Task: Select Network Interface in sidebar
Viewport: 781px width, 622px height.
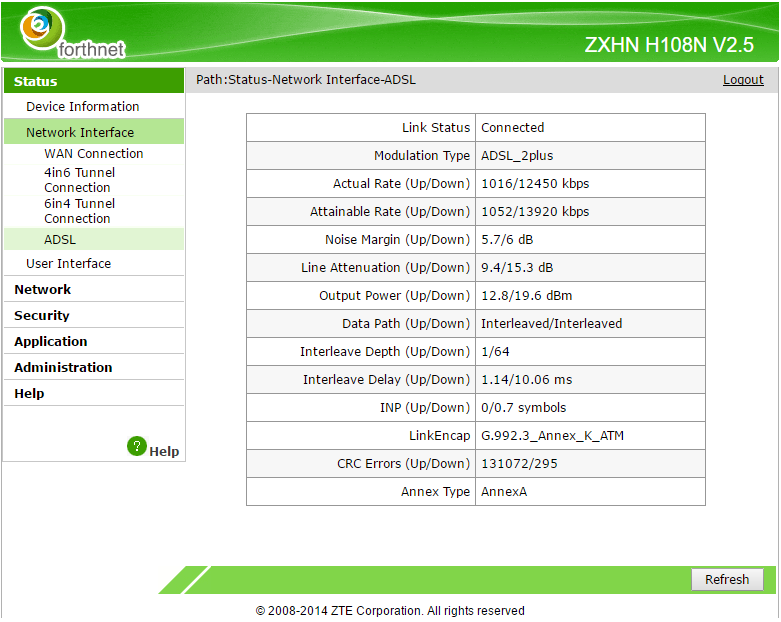Action: pyautogui.click(x=80, y=132)
